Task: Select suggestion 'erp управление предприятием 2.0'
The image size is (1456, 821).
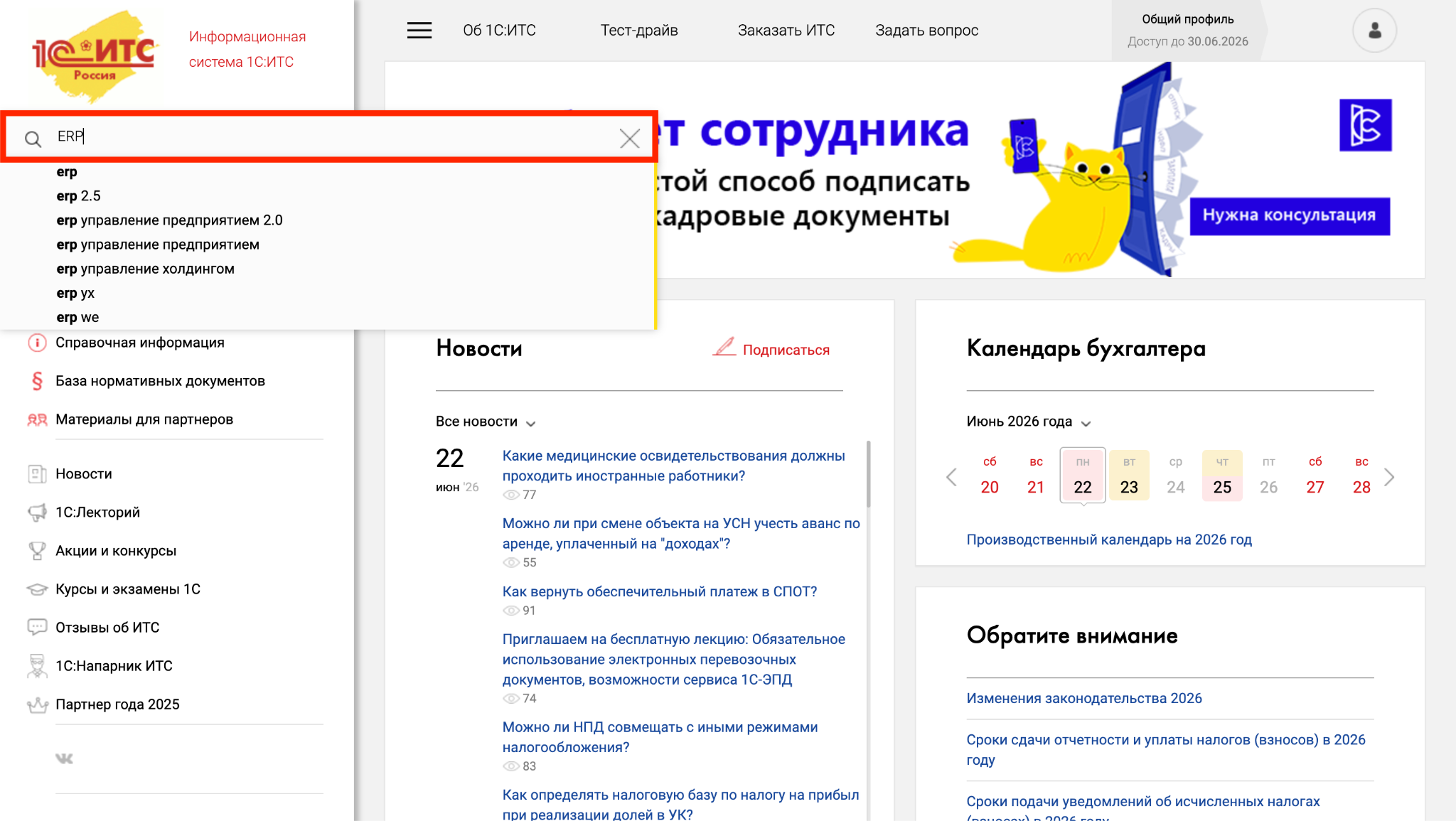Action: tap(169, 220)
